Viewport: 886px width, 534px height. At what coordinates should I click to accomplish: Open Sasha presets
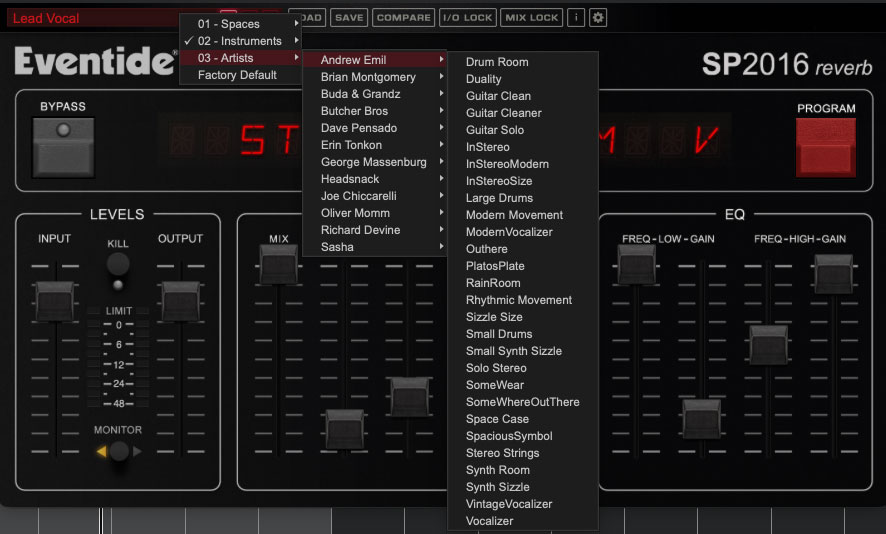click(375, 247)
